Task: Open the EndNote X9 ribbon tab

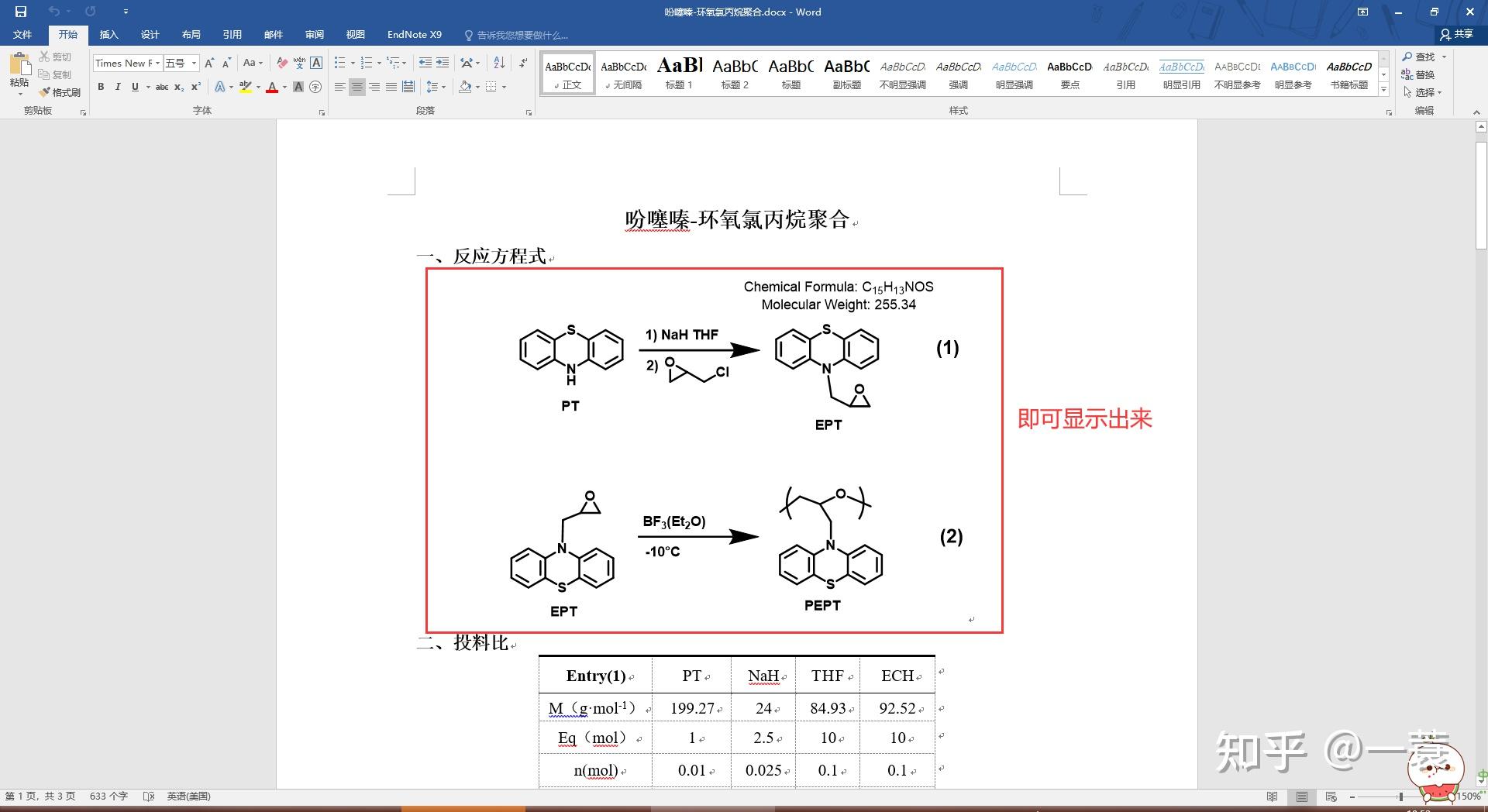Action: pyautogui.click(x=414, y=34)
